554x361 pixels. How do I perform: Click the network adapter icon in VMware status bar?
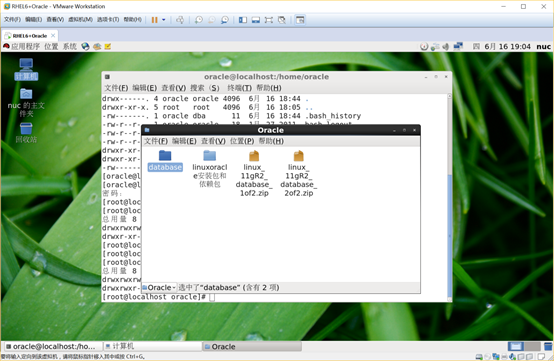pos(496,357)
